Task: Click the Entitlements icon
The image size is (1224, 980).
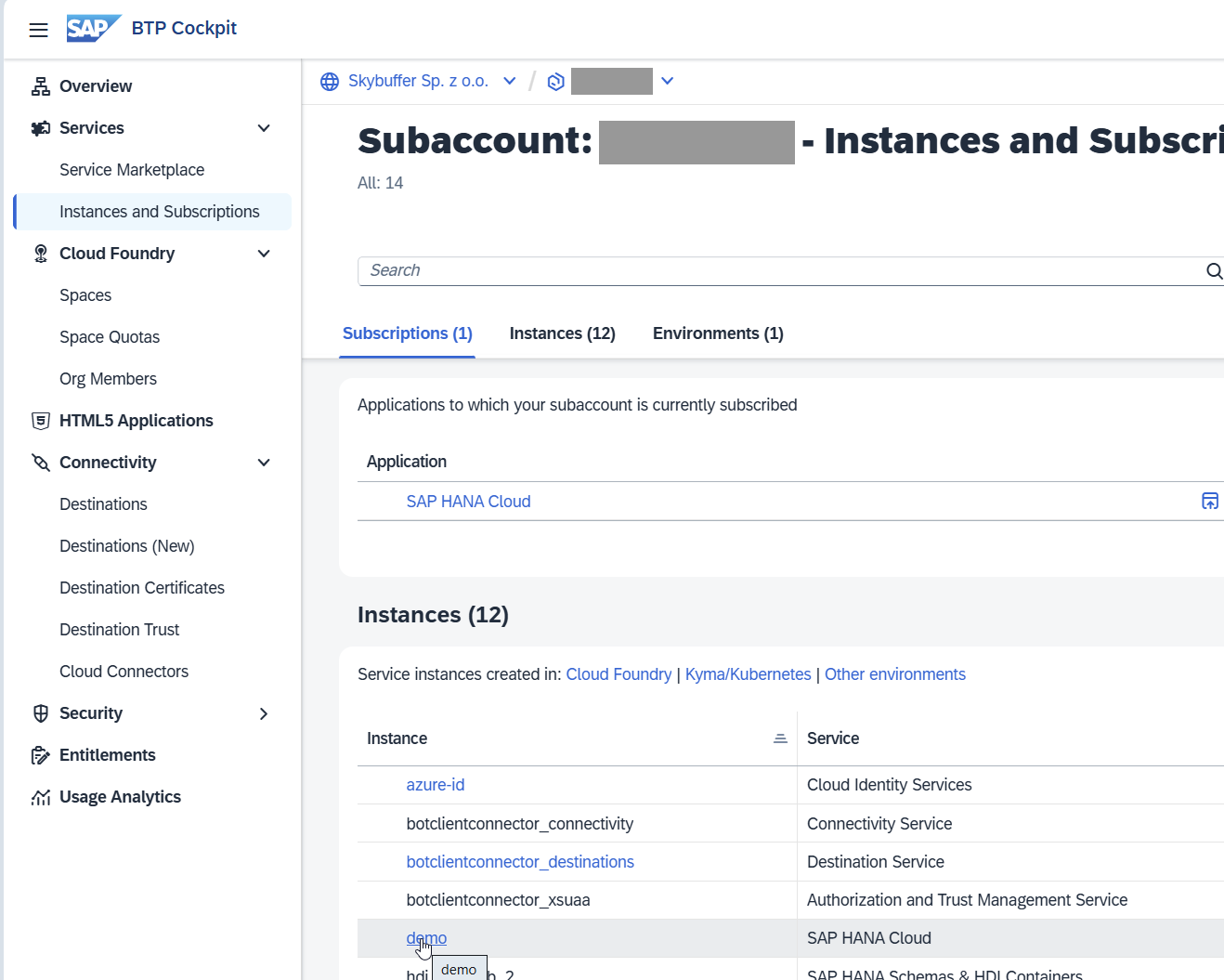Action: (41, 755)
